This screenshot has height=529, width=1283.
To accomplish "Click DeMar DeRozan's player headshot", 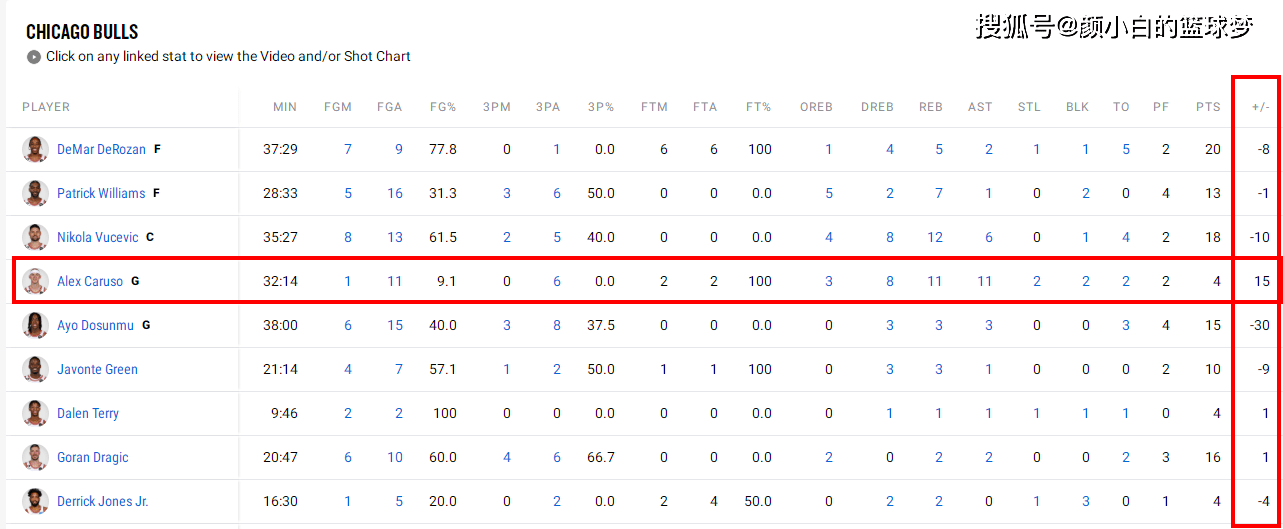I will coord(36,149).
